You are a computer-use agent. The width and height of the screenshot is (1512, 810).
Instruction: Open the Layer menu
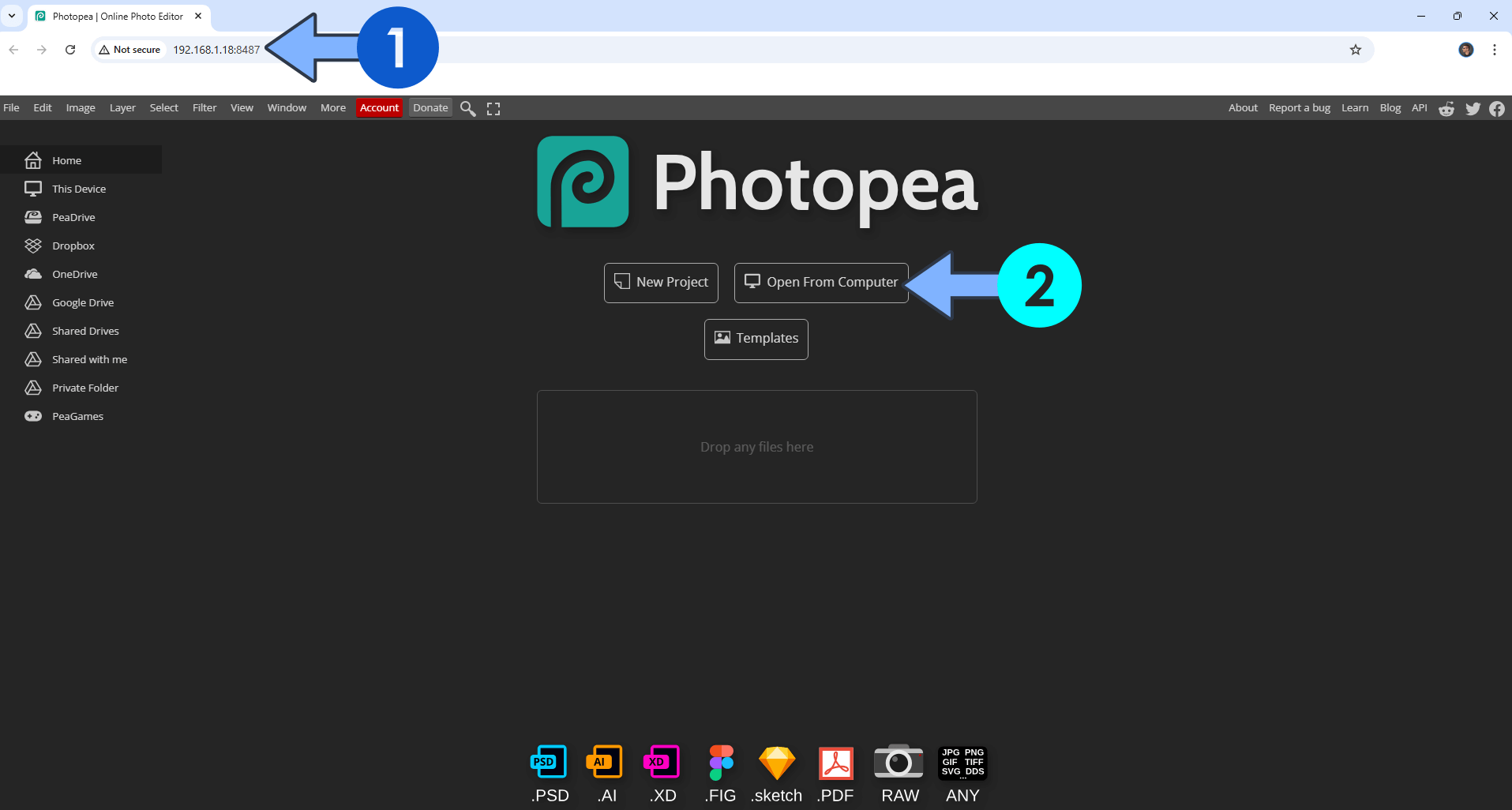coord(122,108)
